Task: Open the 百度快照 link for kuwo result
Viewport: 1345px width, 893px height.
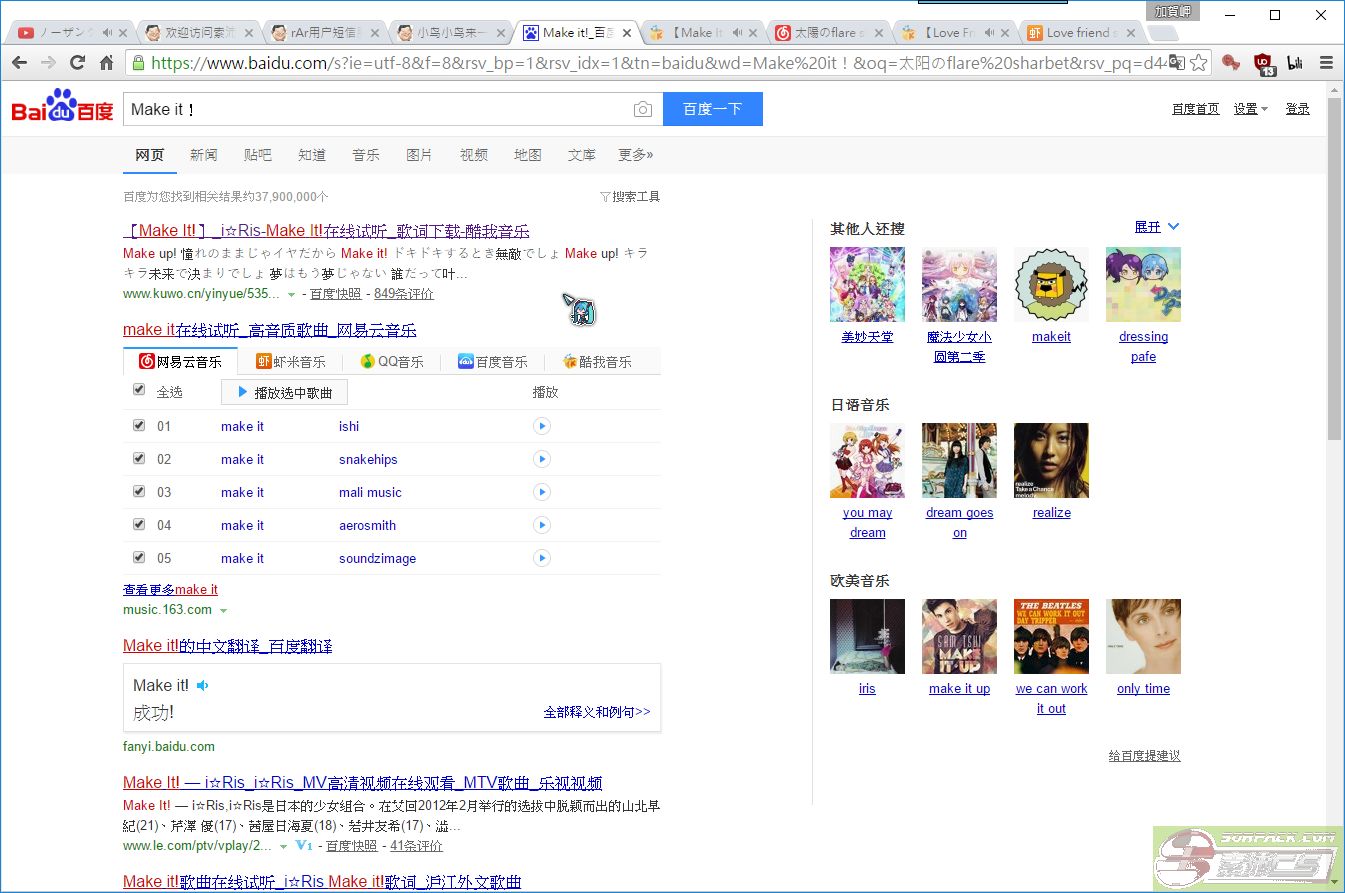Action: click(x=336, y=294)
